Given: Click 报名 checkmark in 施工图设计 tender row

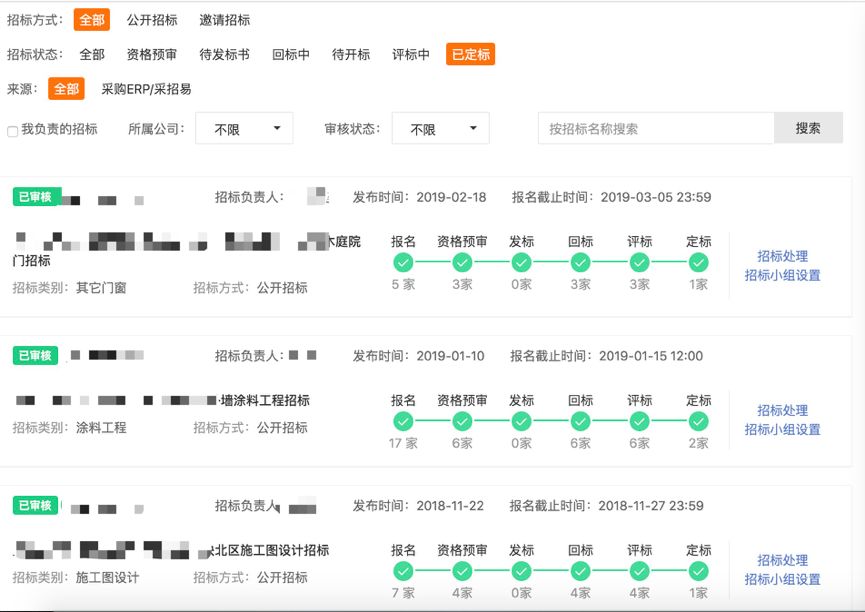Looking at the screenshot, I should tap(403, 571).
